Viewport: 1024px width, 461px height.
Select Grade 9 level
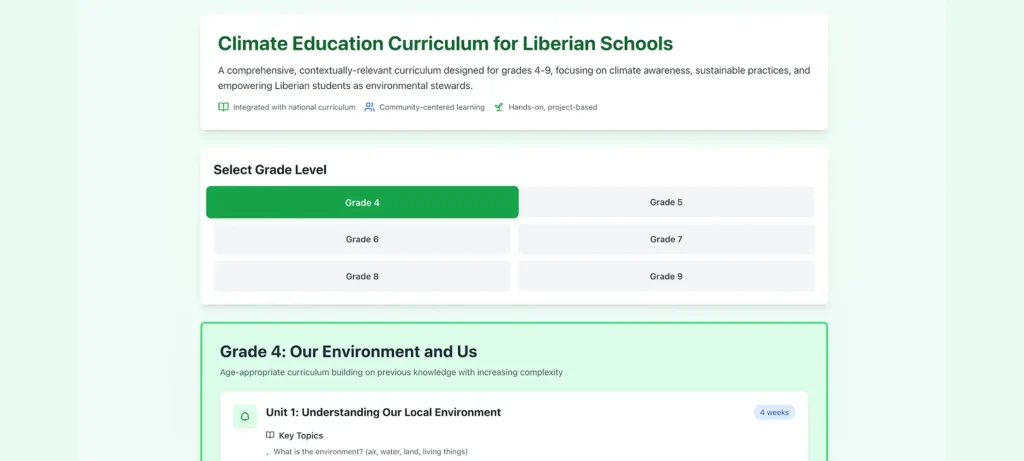pyautogui.click(x=666, y=276)
